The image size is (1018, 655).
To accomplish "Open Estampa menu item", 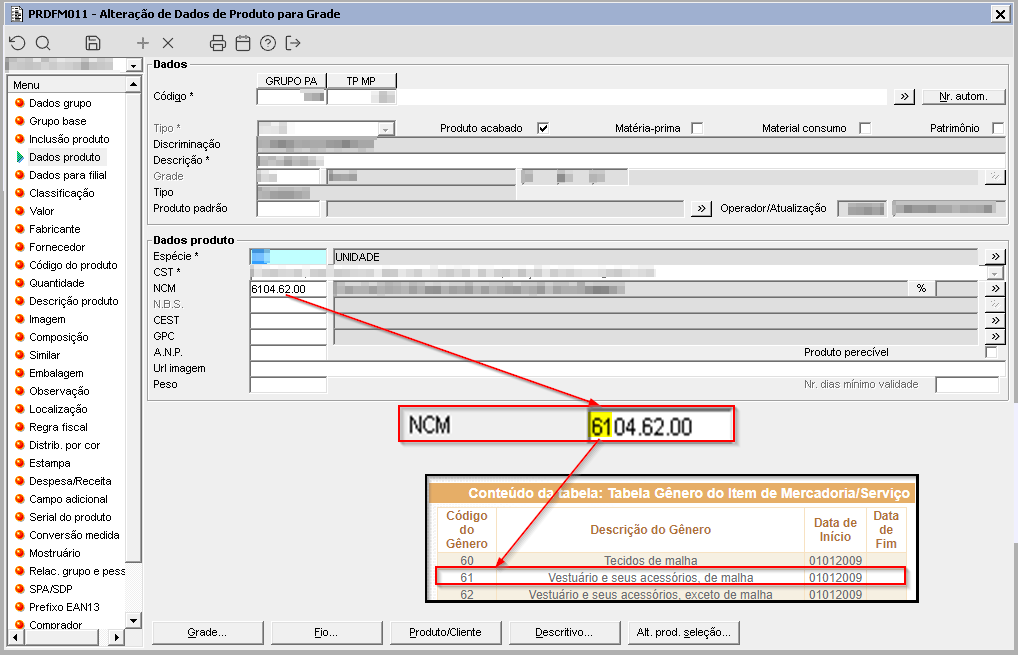I will pos(50,463).
